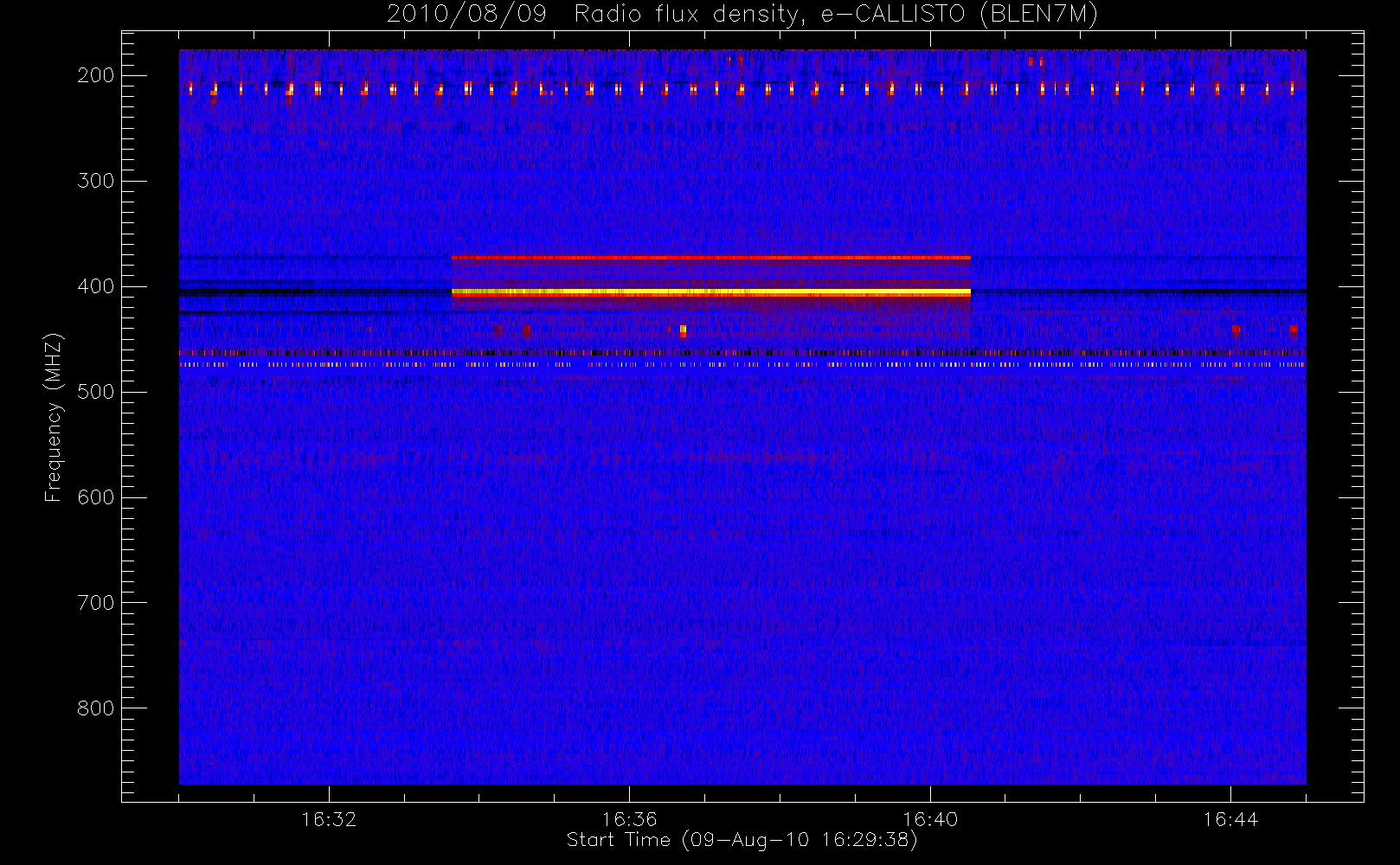Click the 500 frequency tick label
The height and width of the screenshot is (865, 1400).
[96, 392]
